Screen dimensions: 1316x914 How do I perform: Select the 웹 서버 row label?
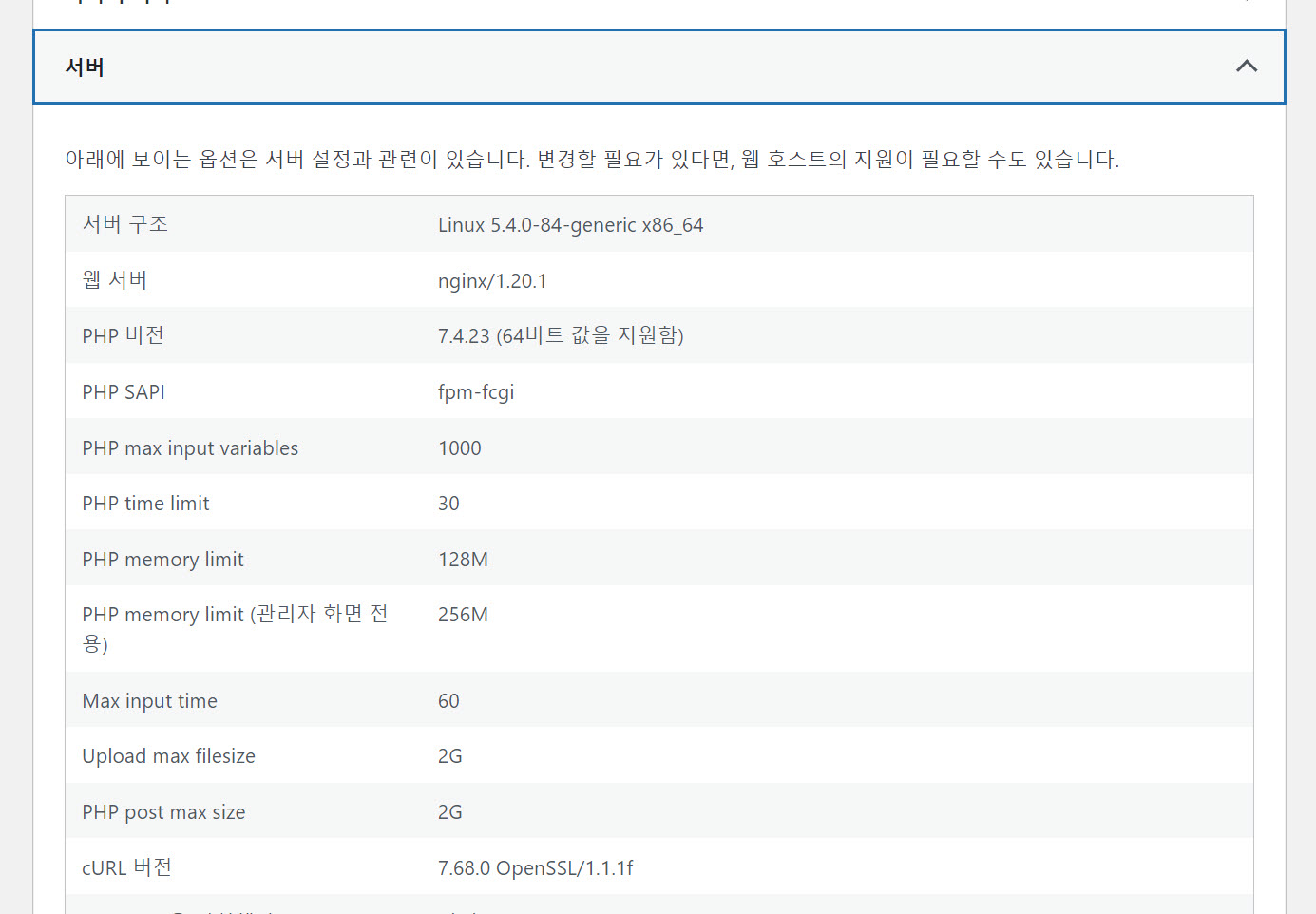pyautogui.click(x=115, y=279)
